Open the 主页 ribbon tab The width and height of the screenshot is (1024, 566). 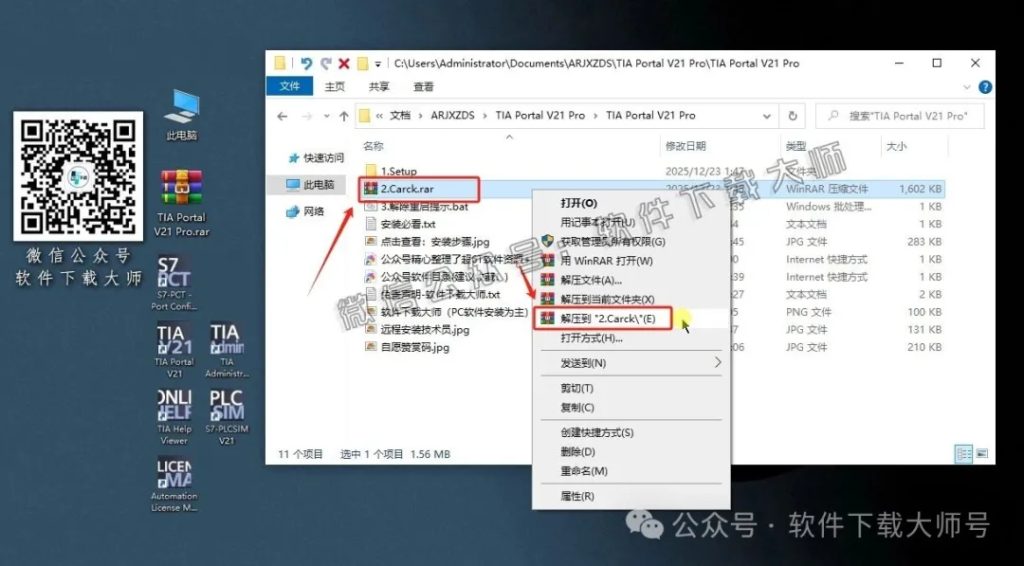(x=334, y=86)
